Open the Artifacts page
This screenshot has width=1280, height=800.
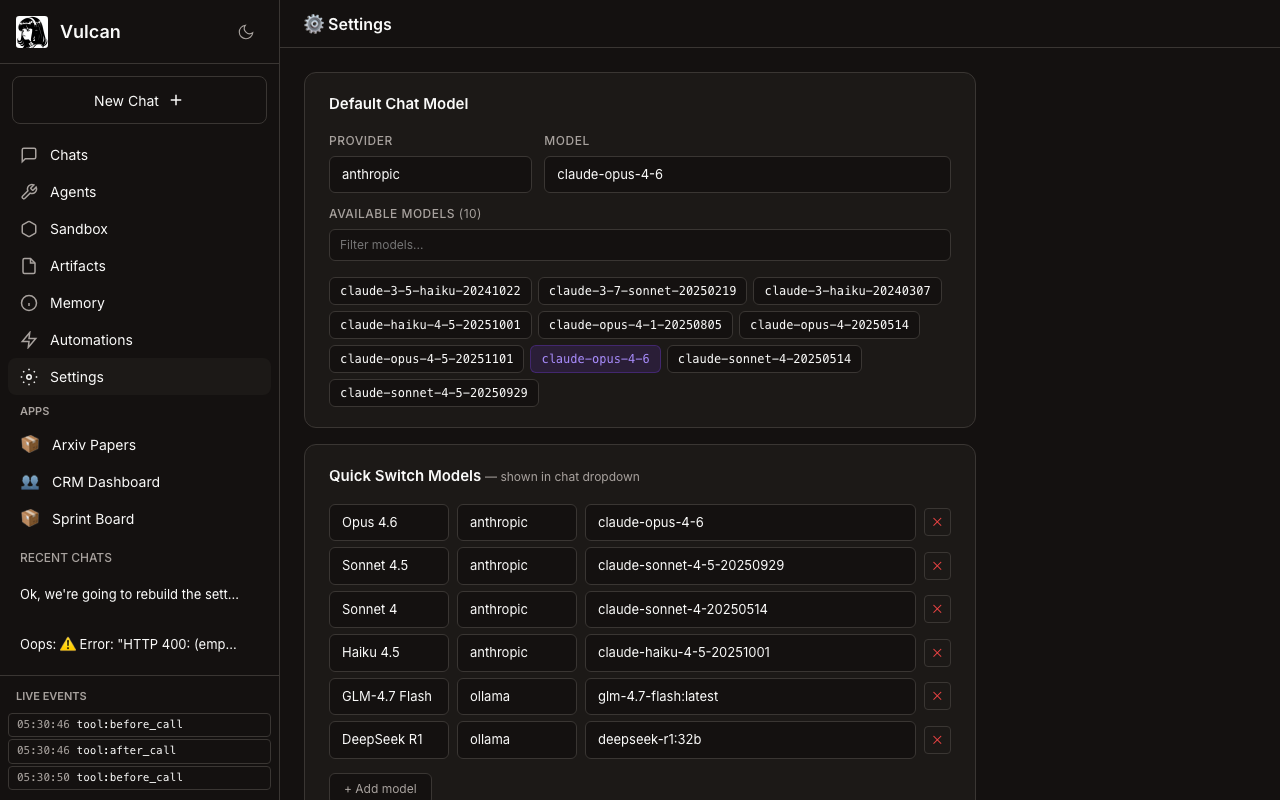(77, 266)
